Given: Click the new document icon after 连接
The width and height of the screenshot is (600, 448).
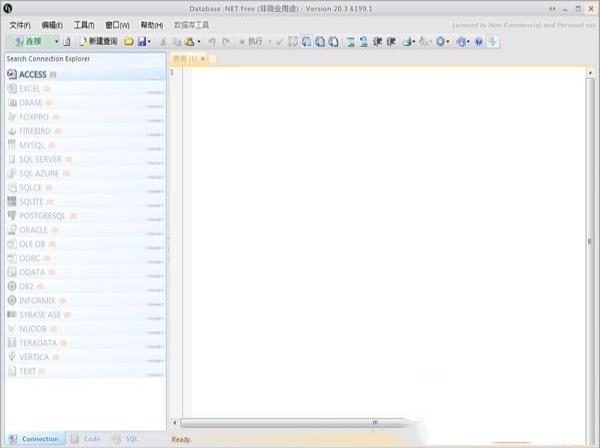Looking at the screenshot, I should [67, 41].
